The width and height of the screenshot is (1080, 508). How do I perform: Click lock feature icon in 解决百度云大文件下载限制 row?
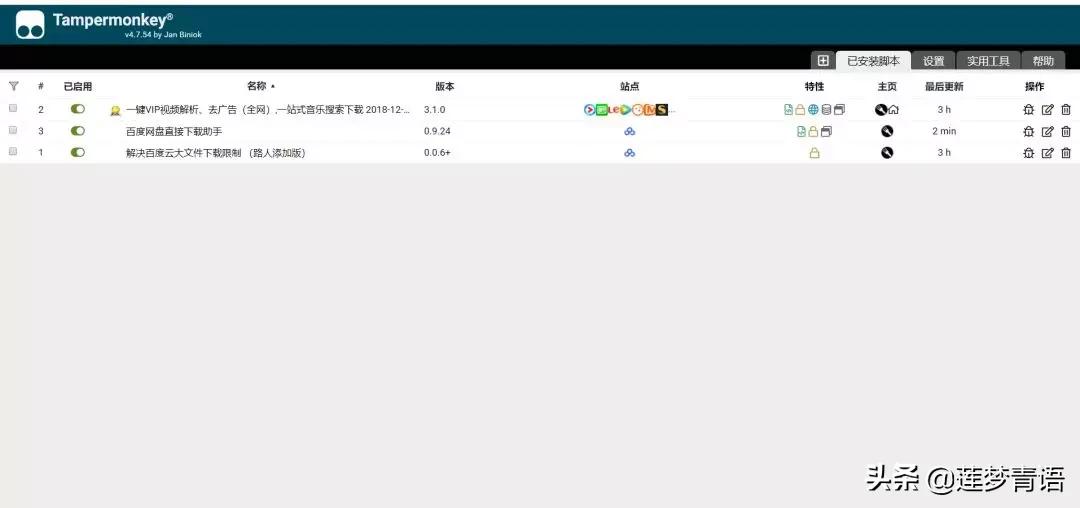(814, 153)
